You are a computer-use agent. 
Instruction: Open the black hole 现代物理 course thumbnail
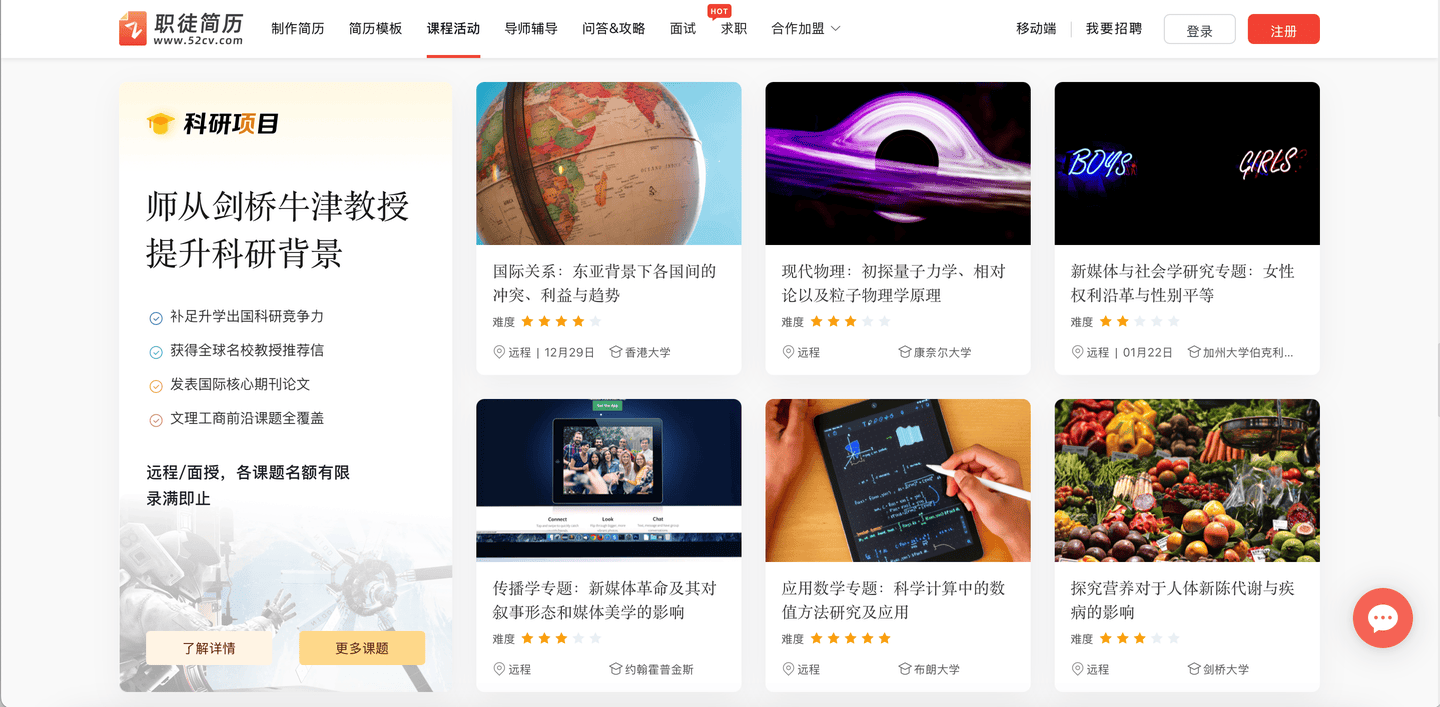coord(898,163)
